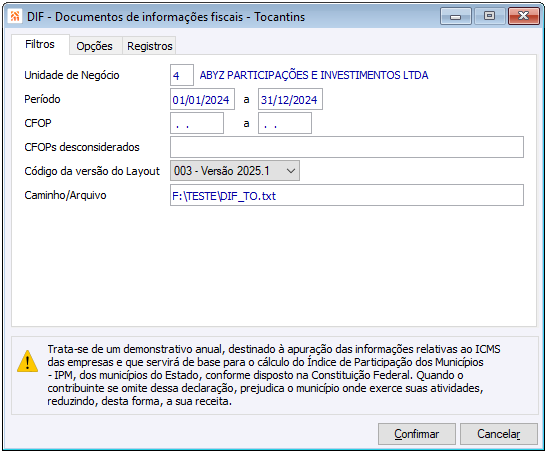Click the Caminho/Arquivo label

coord(65,195)
